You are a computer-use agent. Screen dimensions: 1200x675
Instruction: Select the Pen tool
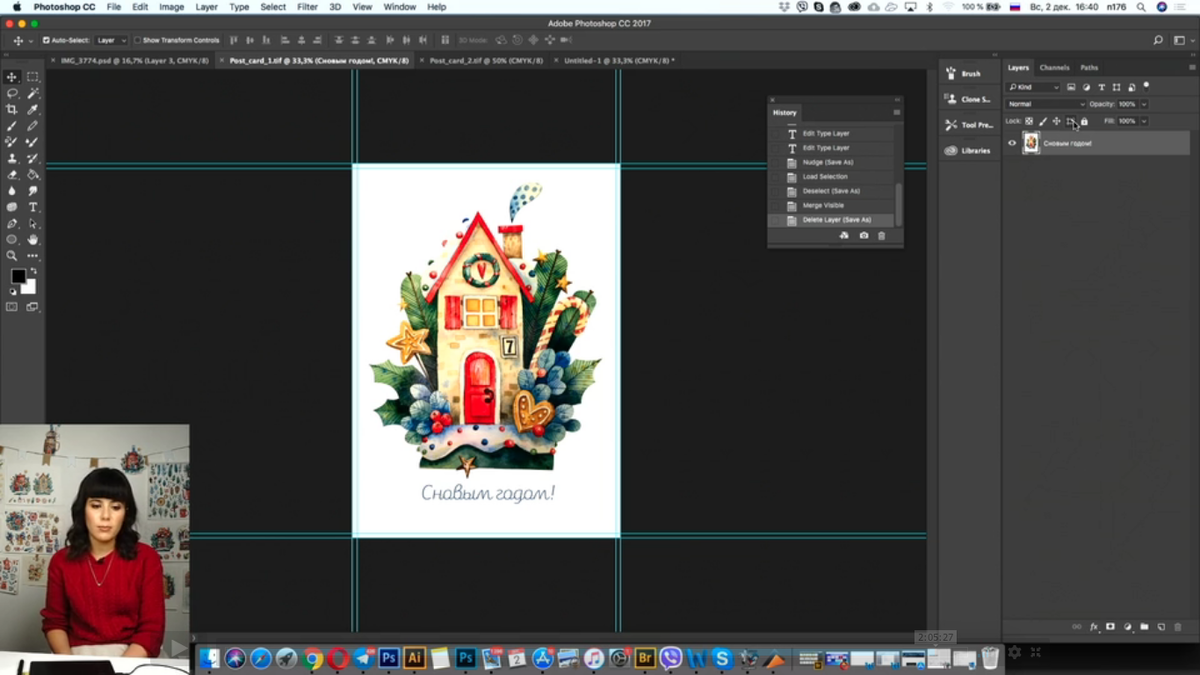(x=12, y=223)
